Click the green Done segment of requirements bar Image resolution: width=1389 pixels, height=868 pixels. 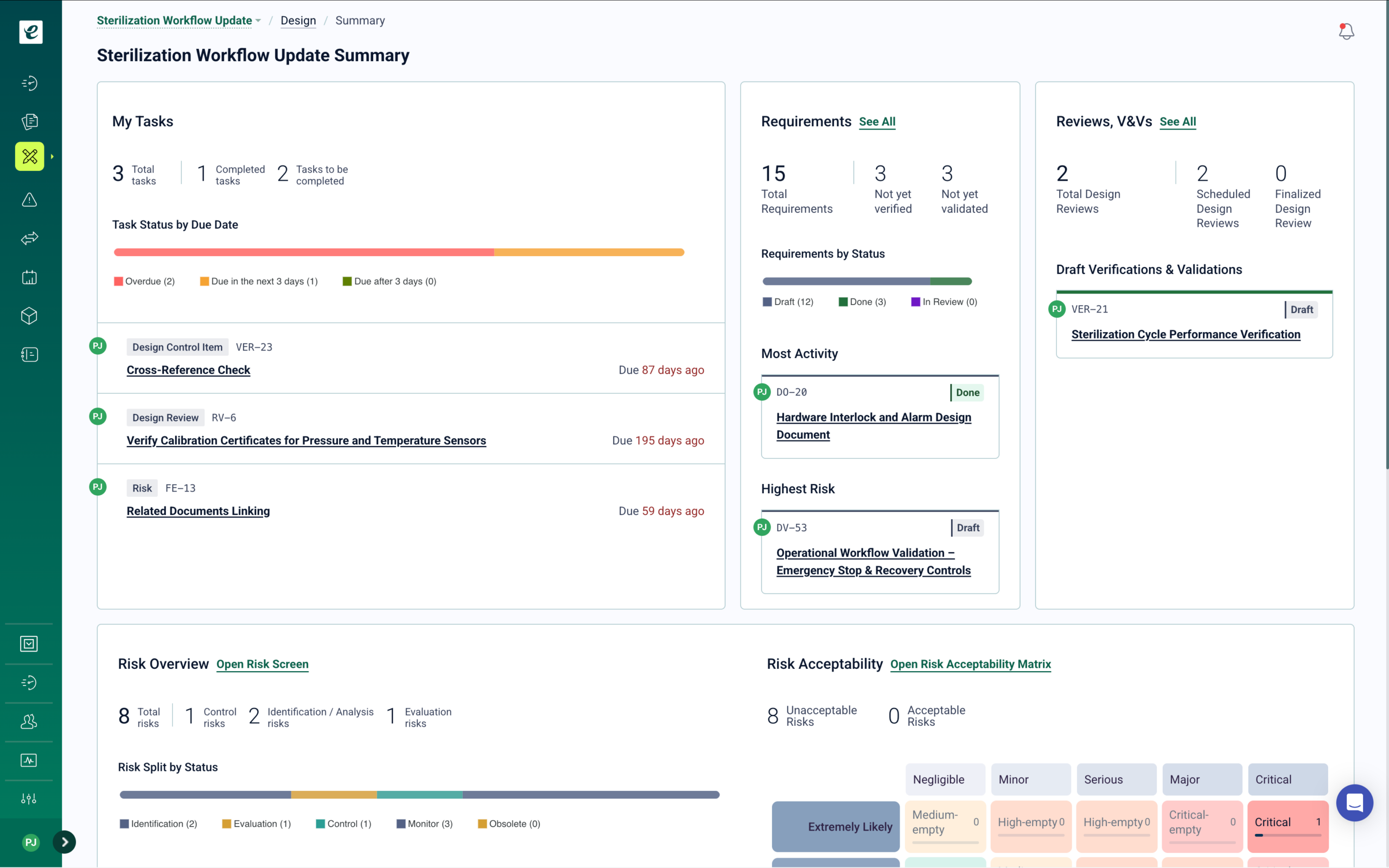[x=951, y=282]
